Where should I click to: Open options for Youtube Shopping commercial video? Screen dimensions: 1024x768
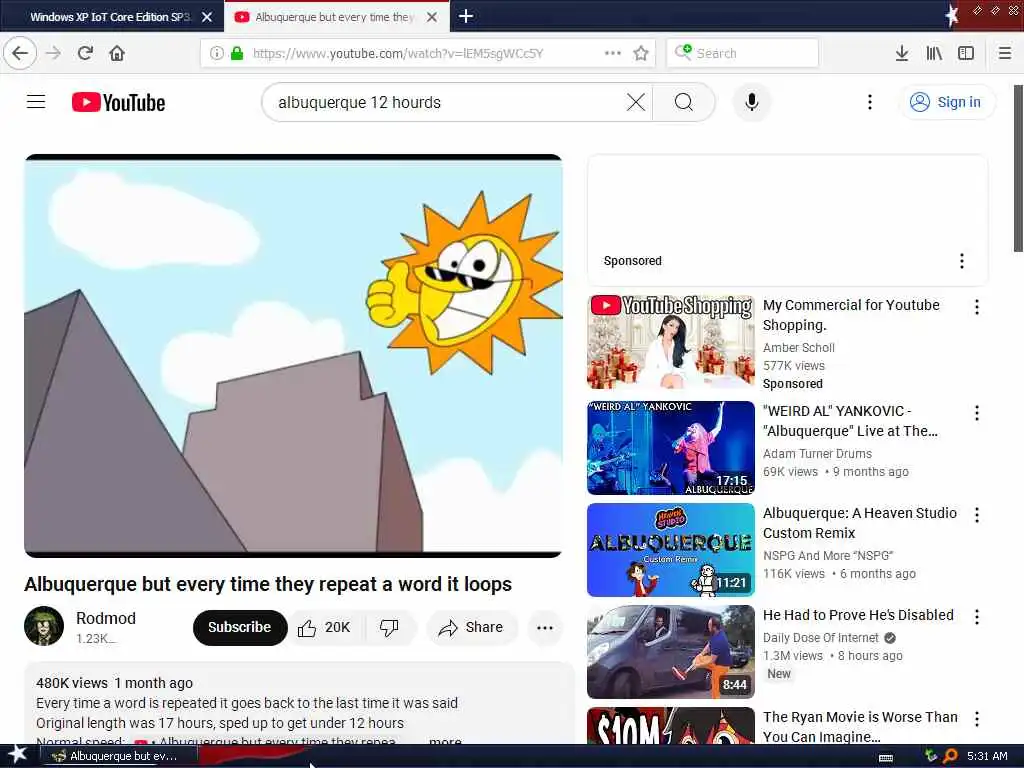point(976,307)
